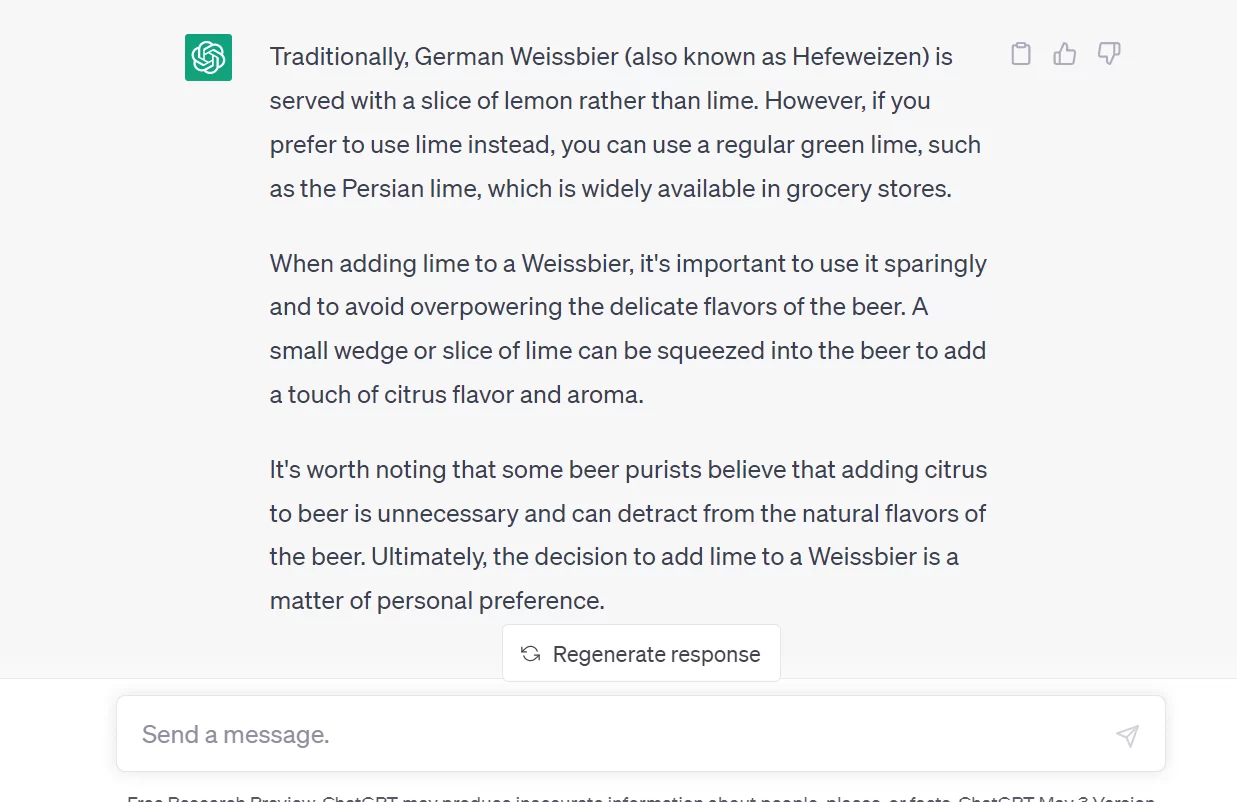Viewport: 1237px width, 802px height.
Task: Click the paragraph starting "When adding lime"
Action: click(x=628, y=329)
